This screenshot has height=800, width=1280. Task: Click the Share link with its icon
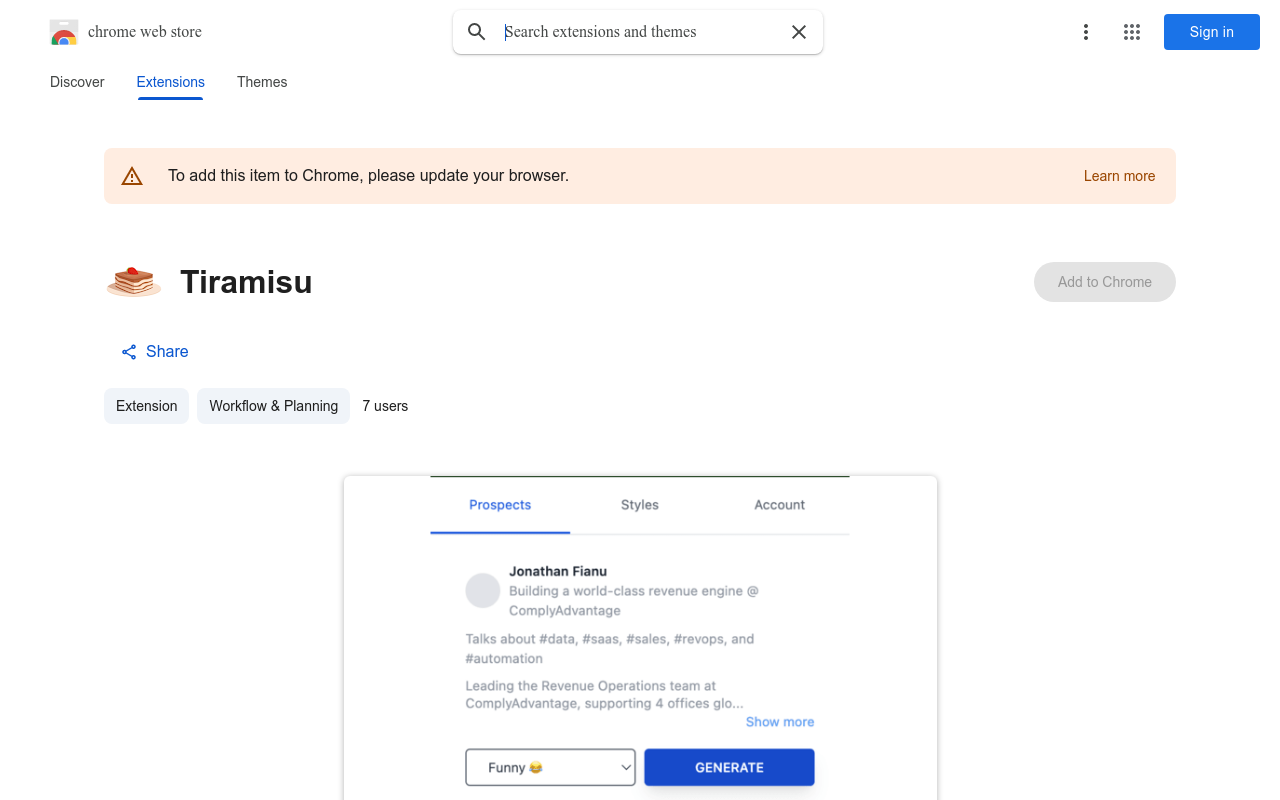[x=155, y=351]
